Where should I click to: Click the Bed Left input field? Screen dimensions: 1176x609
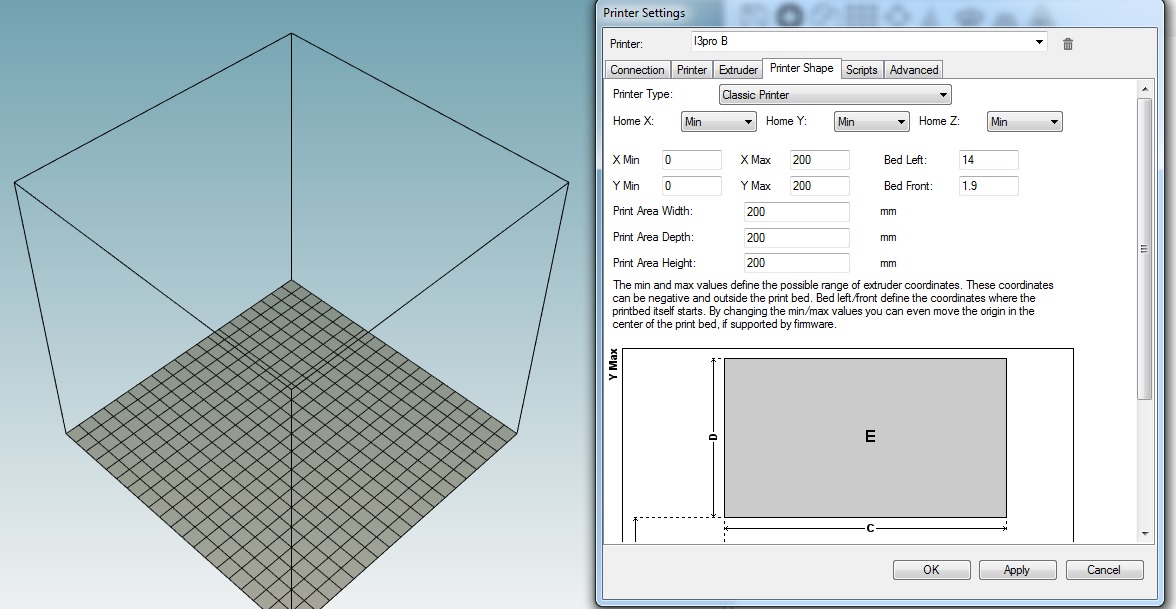coord(988,160)
